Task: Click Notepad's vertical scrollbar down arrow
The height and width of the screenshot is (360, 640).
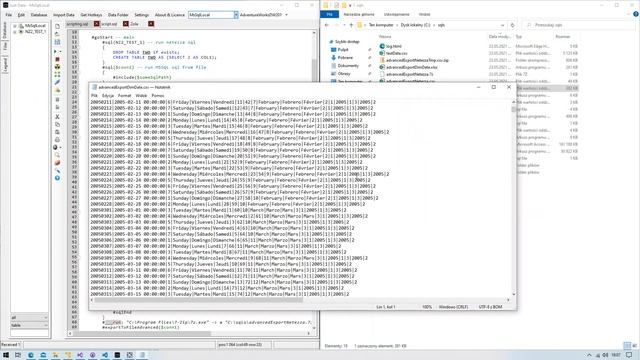Action: [x=513, y=294]
